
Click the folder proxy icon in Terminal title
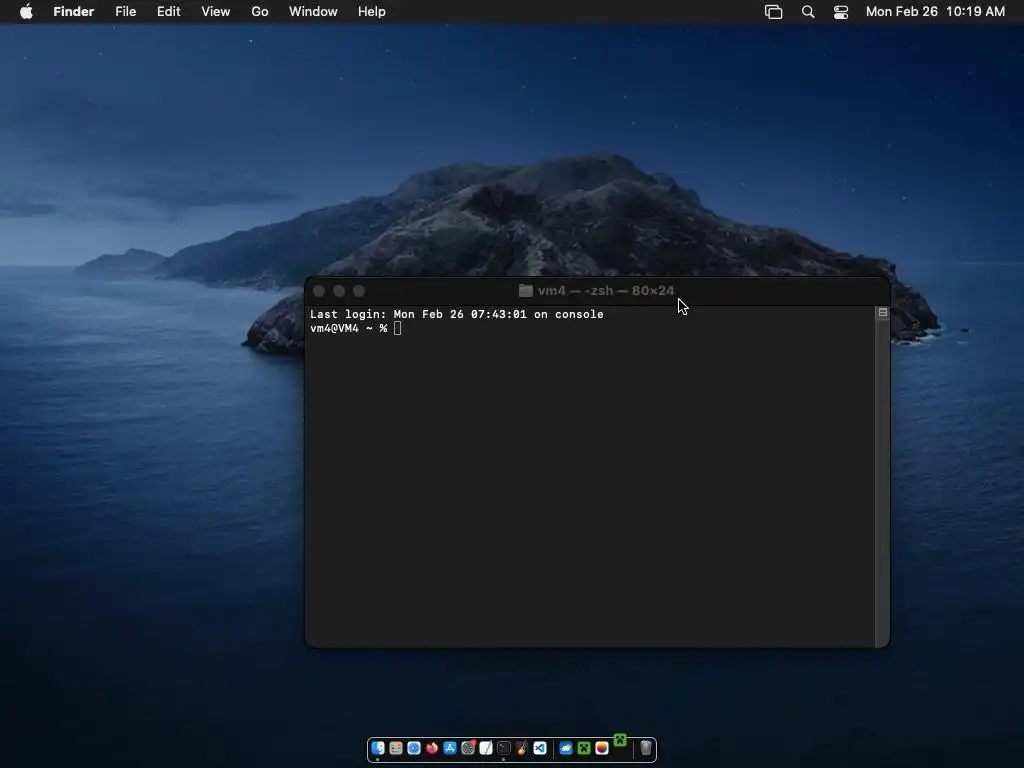[x=526, y=291]
